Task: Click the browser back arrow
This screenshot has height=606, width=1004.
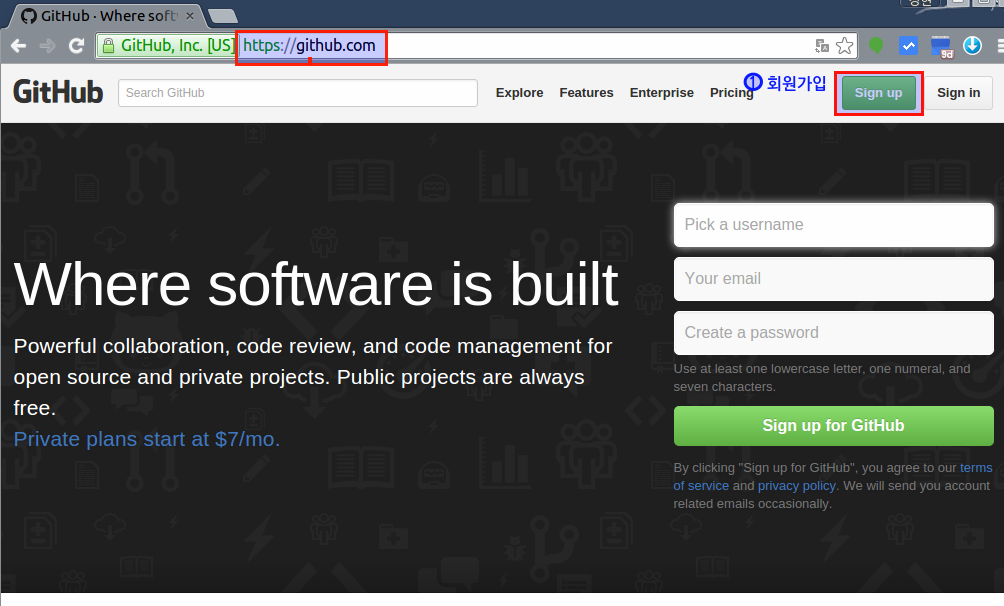Action: click(19, 45)
